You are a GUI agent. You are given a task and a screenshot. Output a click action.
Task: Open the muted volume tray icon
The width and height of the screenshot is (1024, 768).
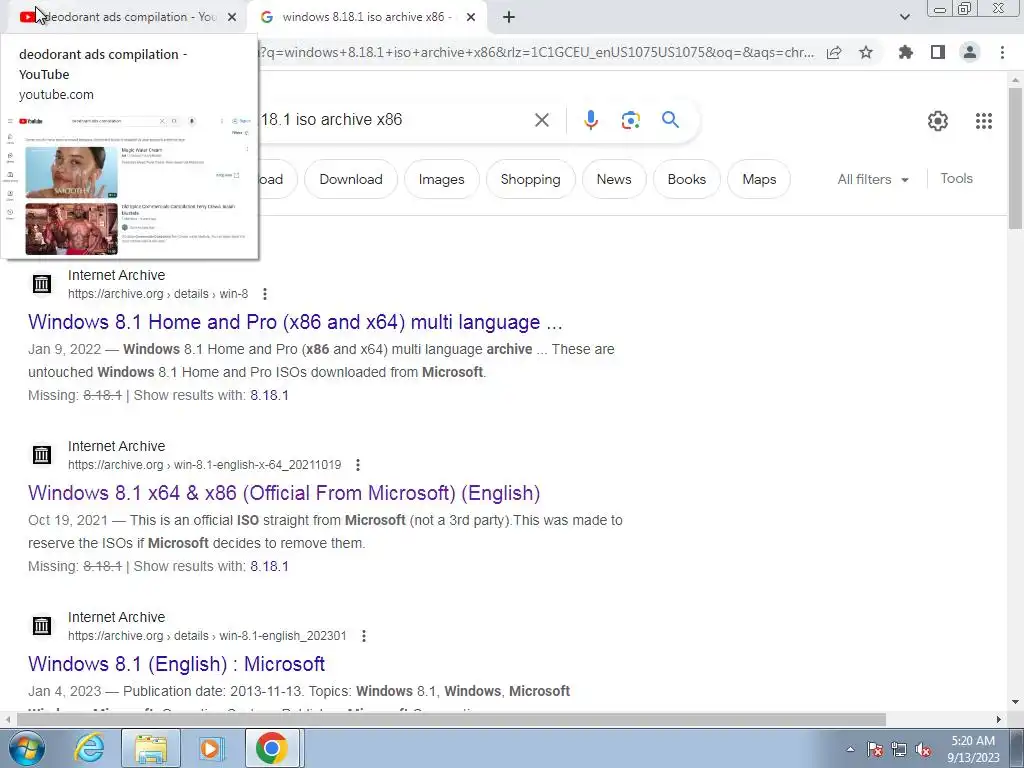(923, 749)
